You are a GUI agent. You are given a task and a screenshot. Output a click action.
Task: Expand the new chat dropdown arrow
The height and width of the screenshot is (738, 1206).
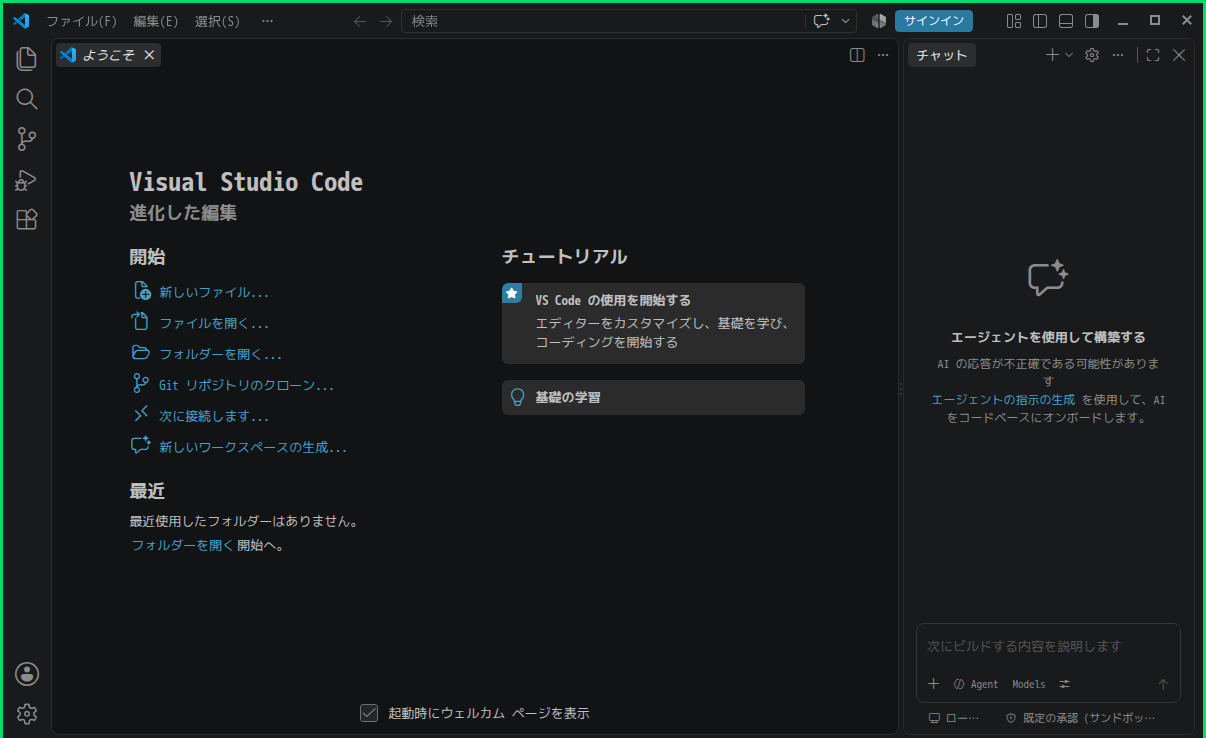(1069, 56)
